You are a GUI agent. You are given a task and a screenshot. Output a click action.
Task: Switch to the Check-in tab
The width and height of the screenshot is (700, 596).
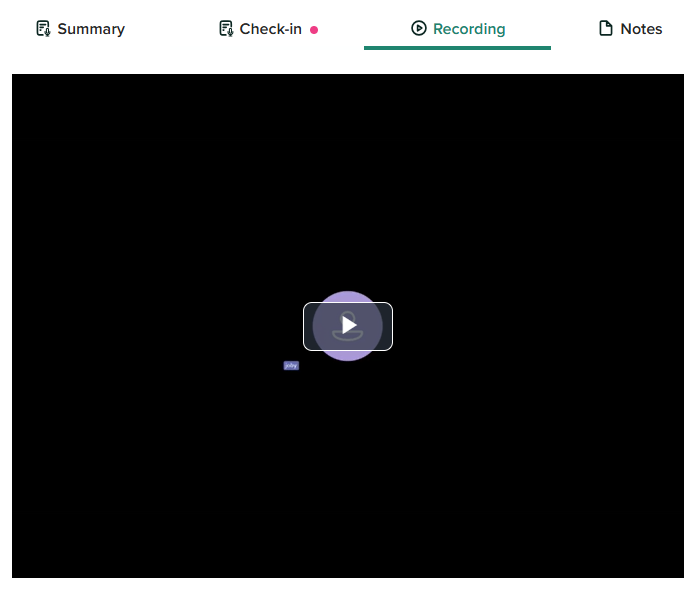pyautogui.click(x=268, y=29)
